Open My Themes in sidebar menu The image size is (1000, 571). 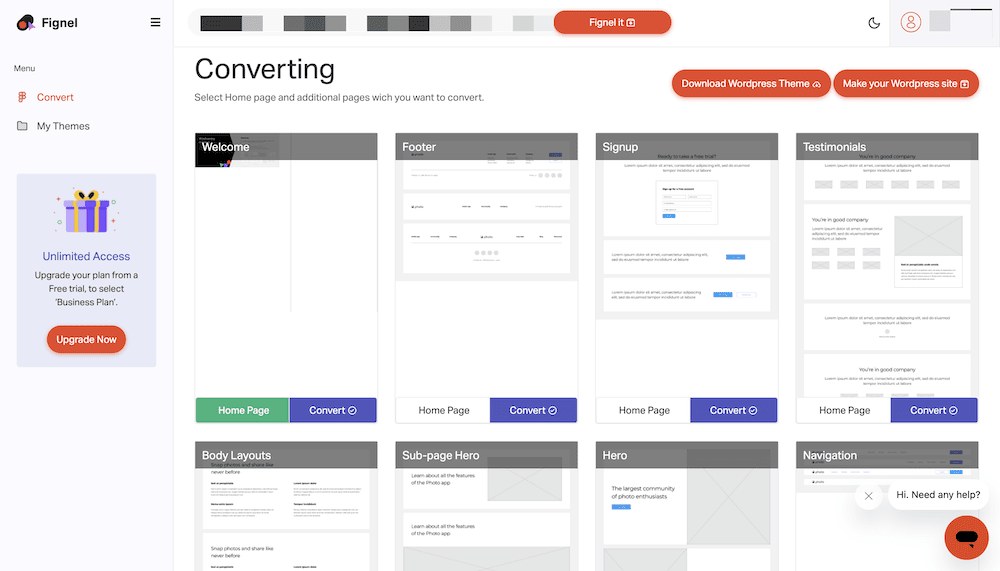pos(63,126)
